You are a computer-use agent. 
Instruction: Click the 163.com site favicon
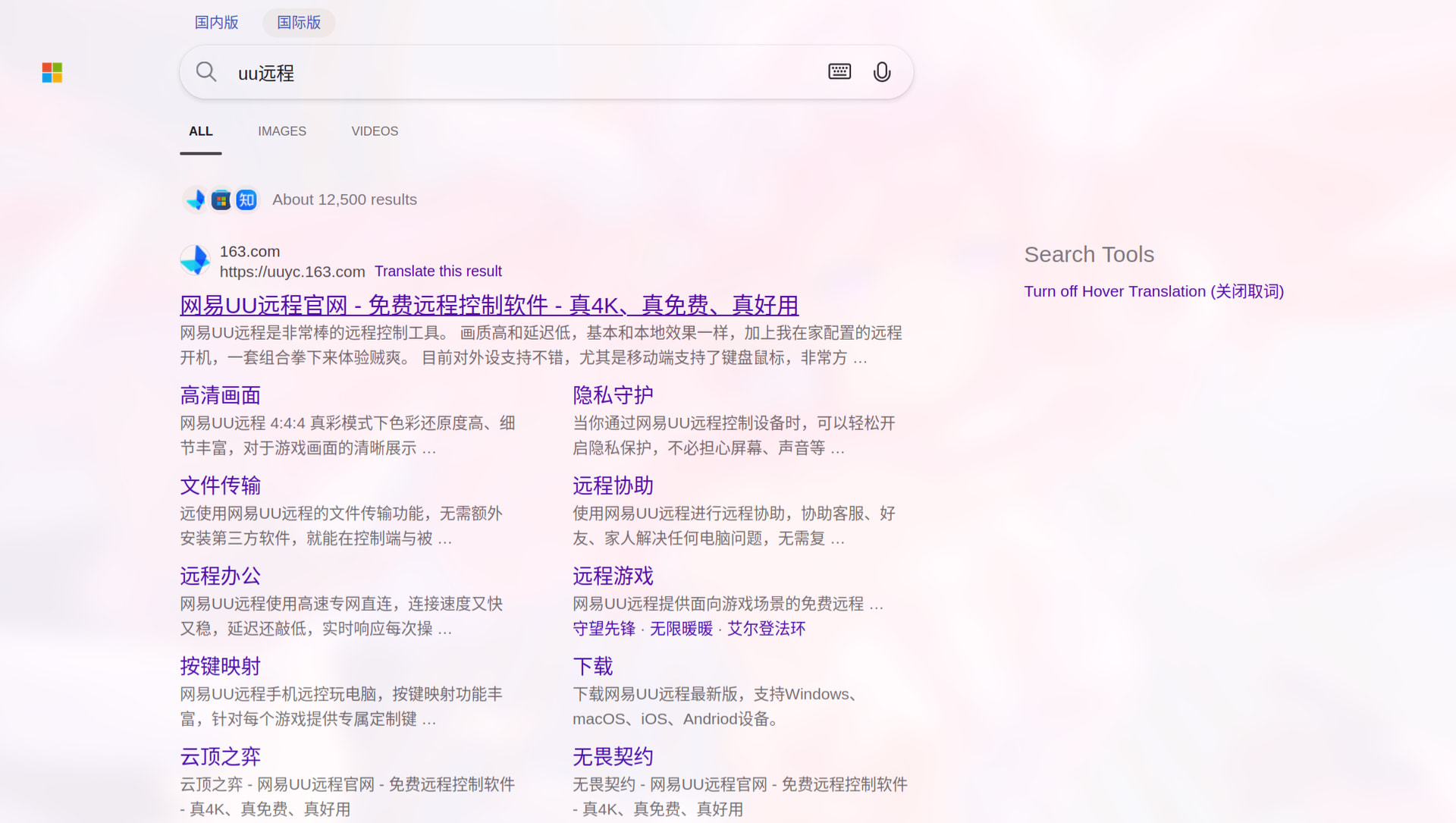tap(195, 260)
